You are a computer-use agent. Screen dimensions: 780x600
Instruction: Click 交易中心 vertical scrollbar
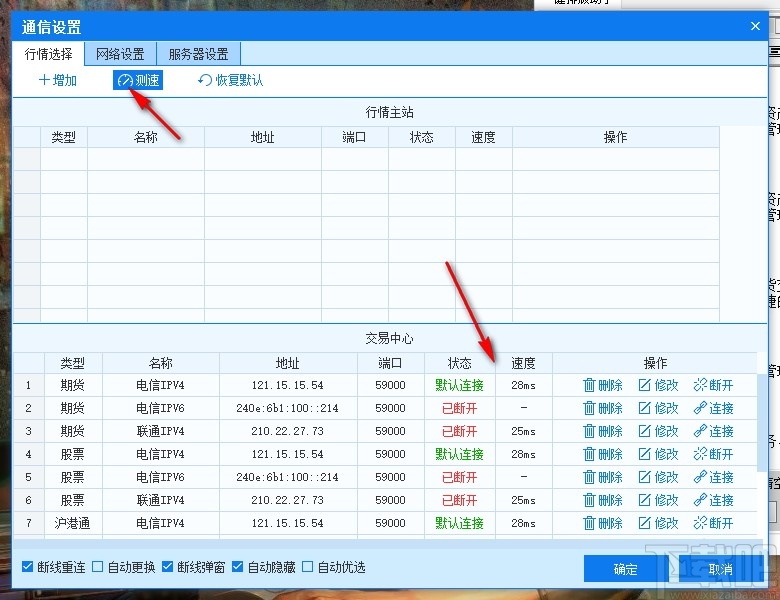[x=762, y=423]
